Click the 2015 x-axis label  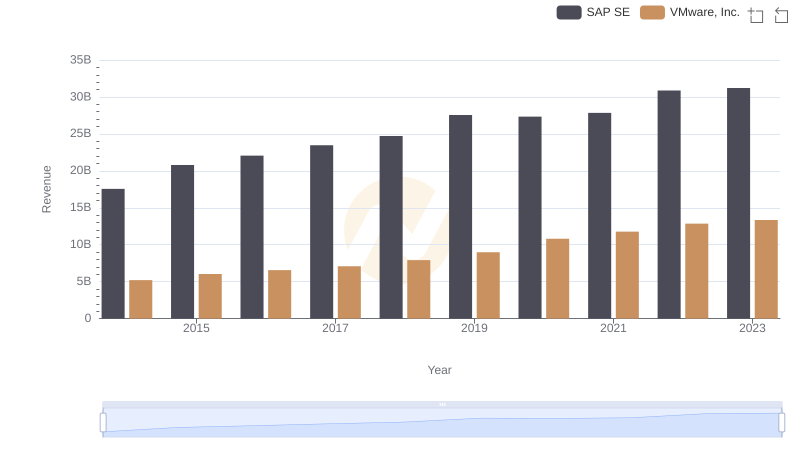tap(196, 328)
